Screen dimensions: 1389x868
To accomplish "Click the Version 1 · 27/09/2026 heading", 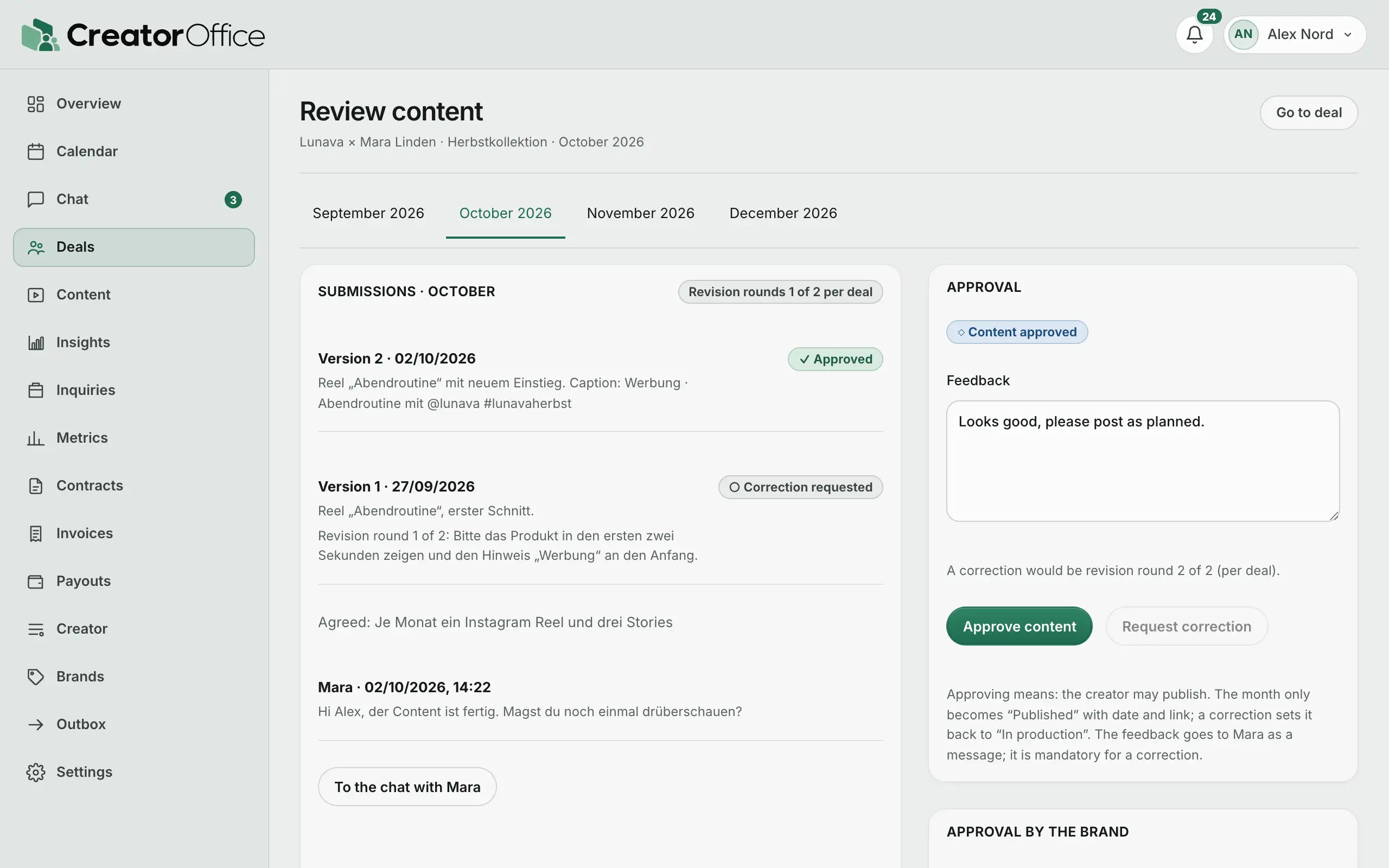I will coord(396,486).
